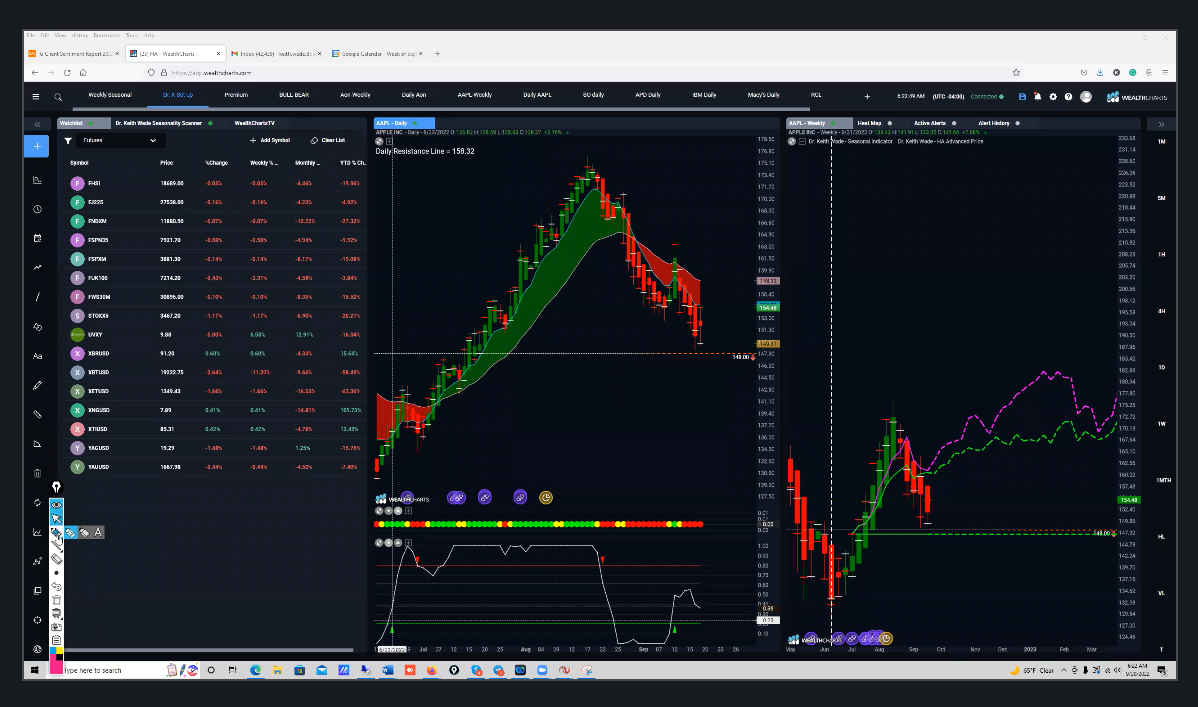The image size is (1198, 707).
Task: Switch to BULL BEAR workspace tab
Action: [294, 95]
